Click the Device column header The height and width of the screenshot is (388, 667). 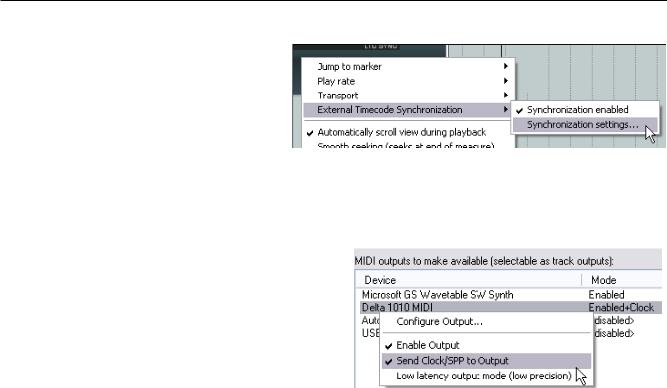[x=469, y=280]
